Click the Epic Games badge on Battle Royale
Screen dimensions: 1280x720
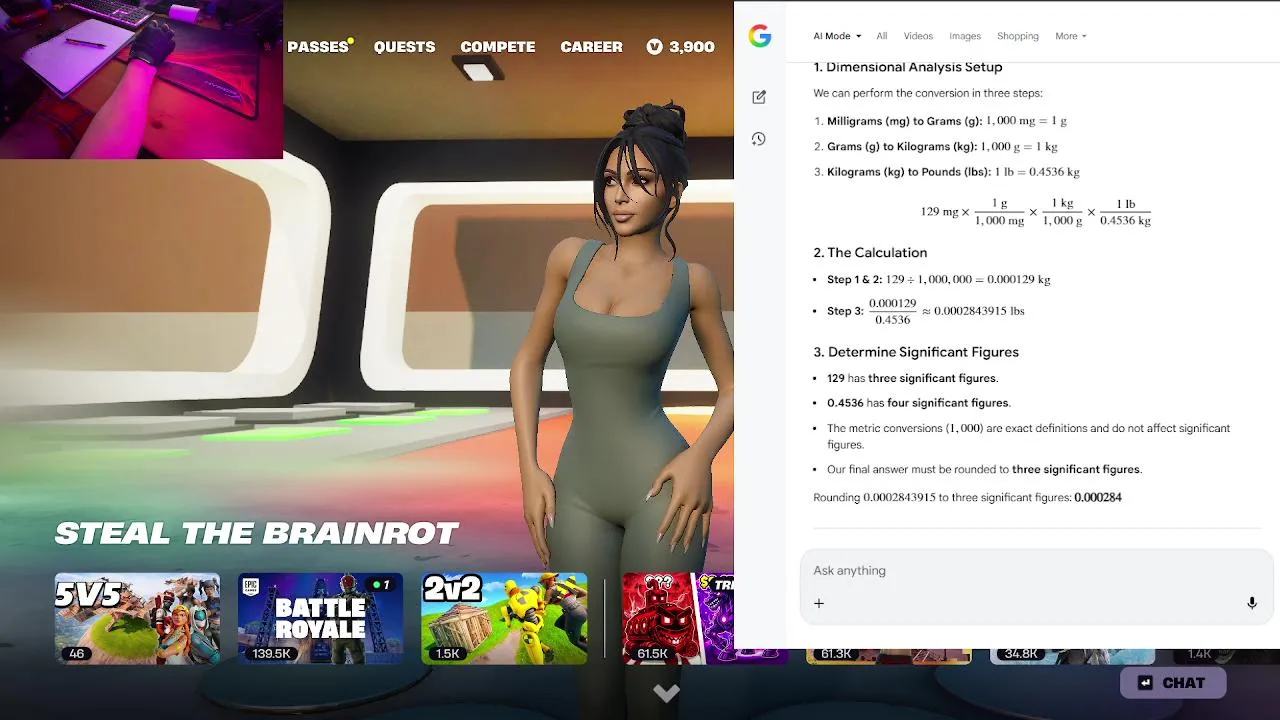point(251,587)
